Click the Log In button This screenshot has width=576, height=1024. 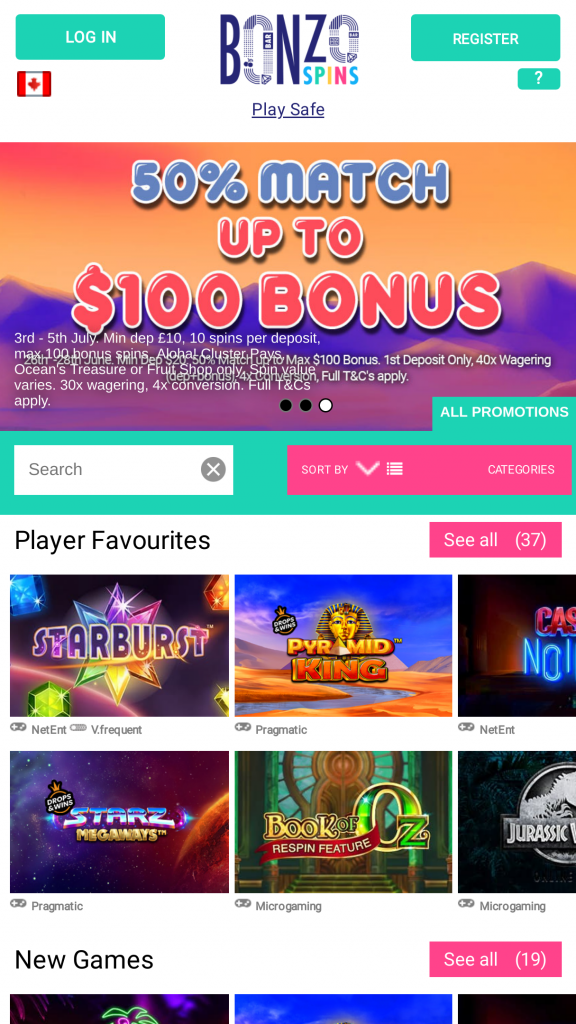(x=90, y=37)
